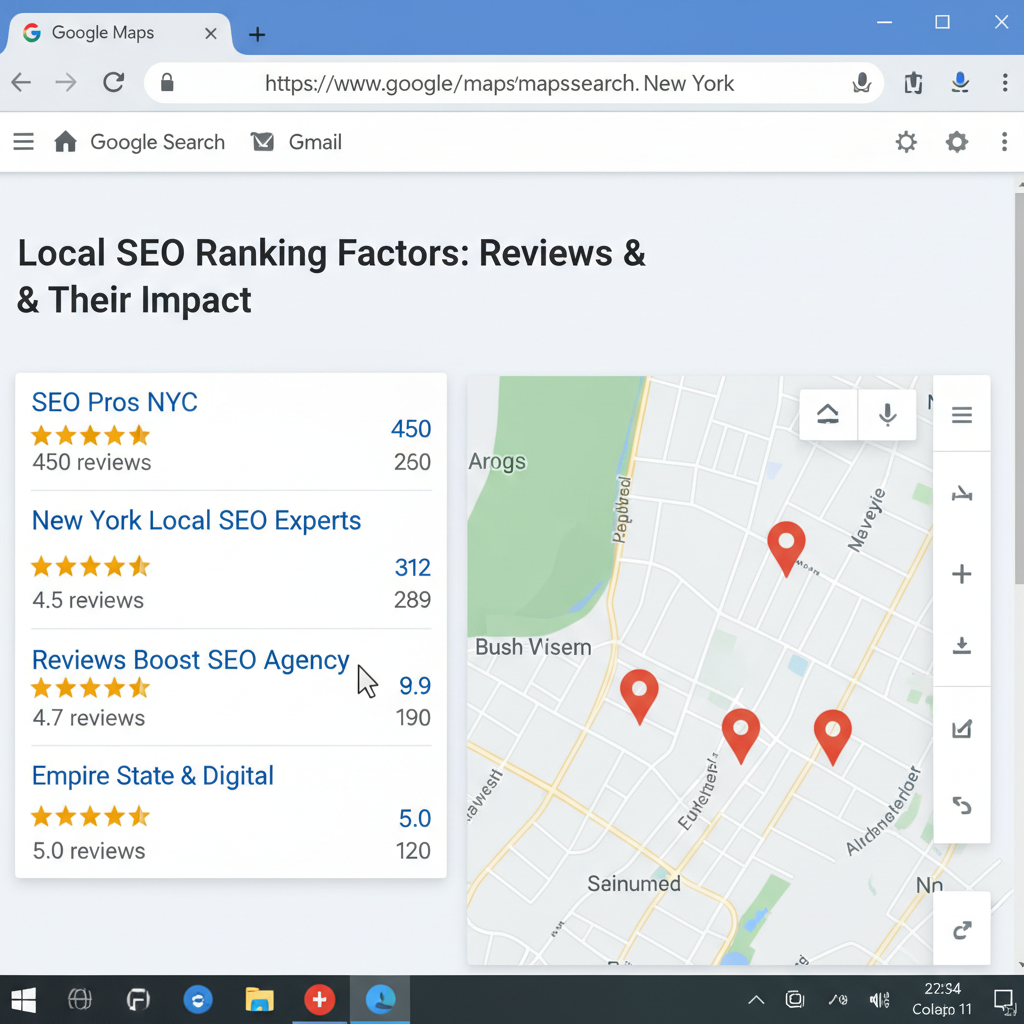1024x1024 pixels.
Task: Open the hamburger menu left of Google Search
Action: pos(24,142)
